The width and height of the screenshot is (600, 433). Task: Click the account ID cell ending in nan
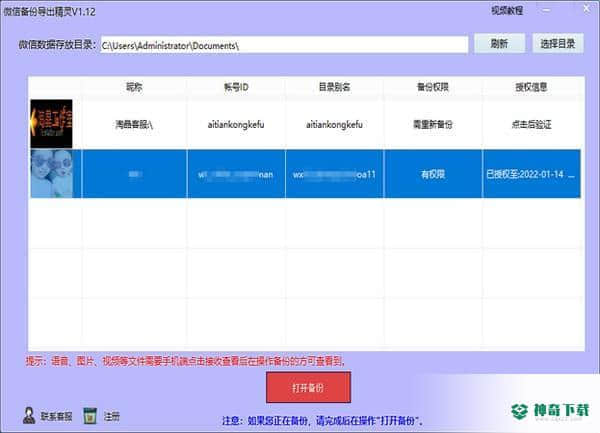tap(236, 174)
